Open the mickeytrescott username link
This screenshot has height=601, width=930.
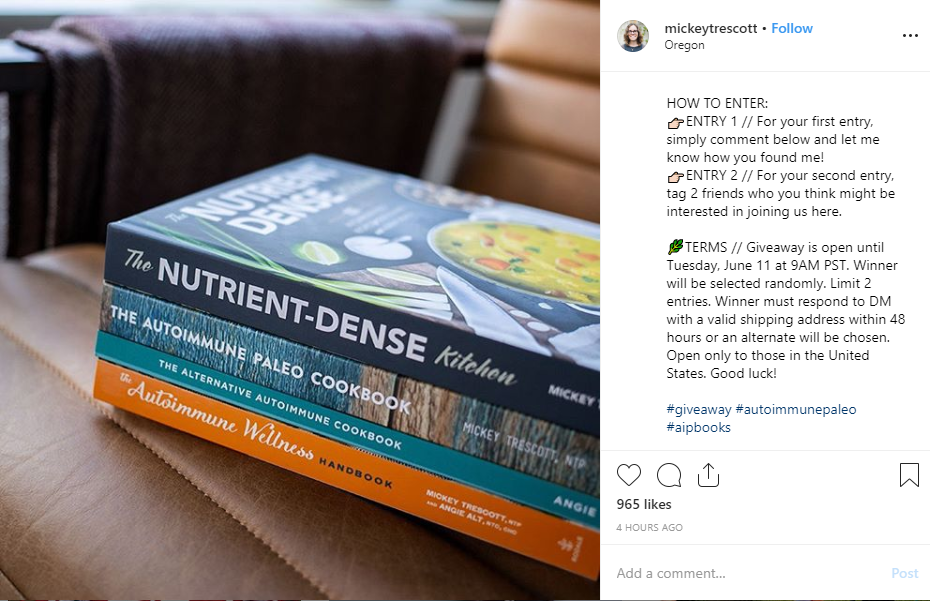(x=711, y=28)
